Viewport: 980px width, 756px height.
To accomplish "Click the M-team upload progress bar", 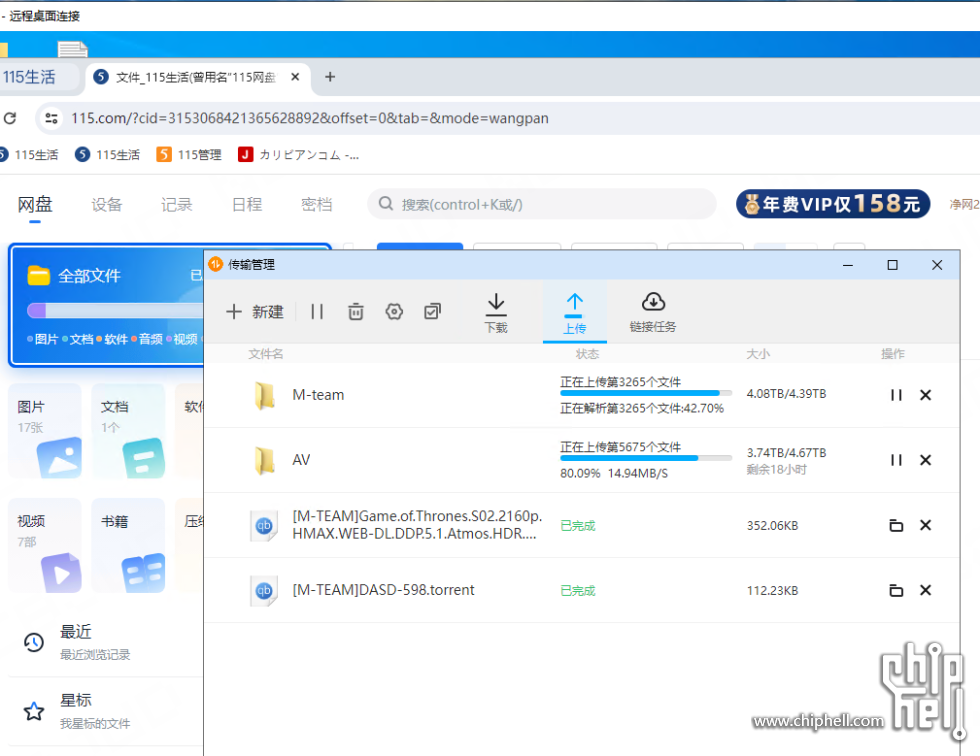I will click(646, 393).
